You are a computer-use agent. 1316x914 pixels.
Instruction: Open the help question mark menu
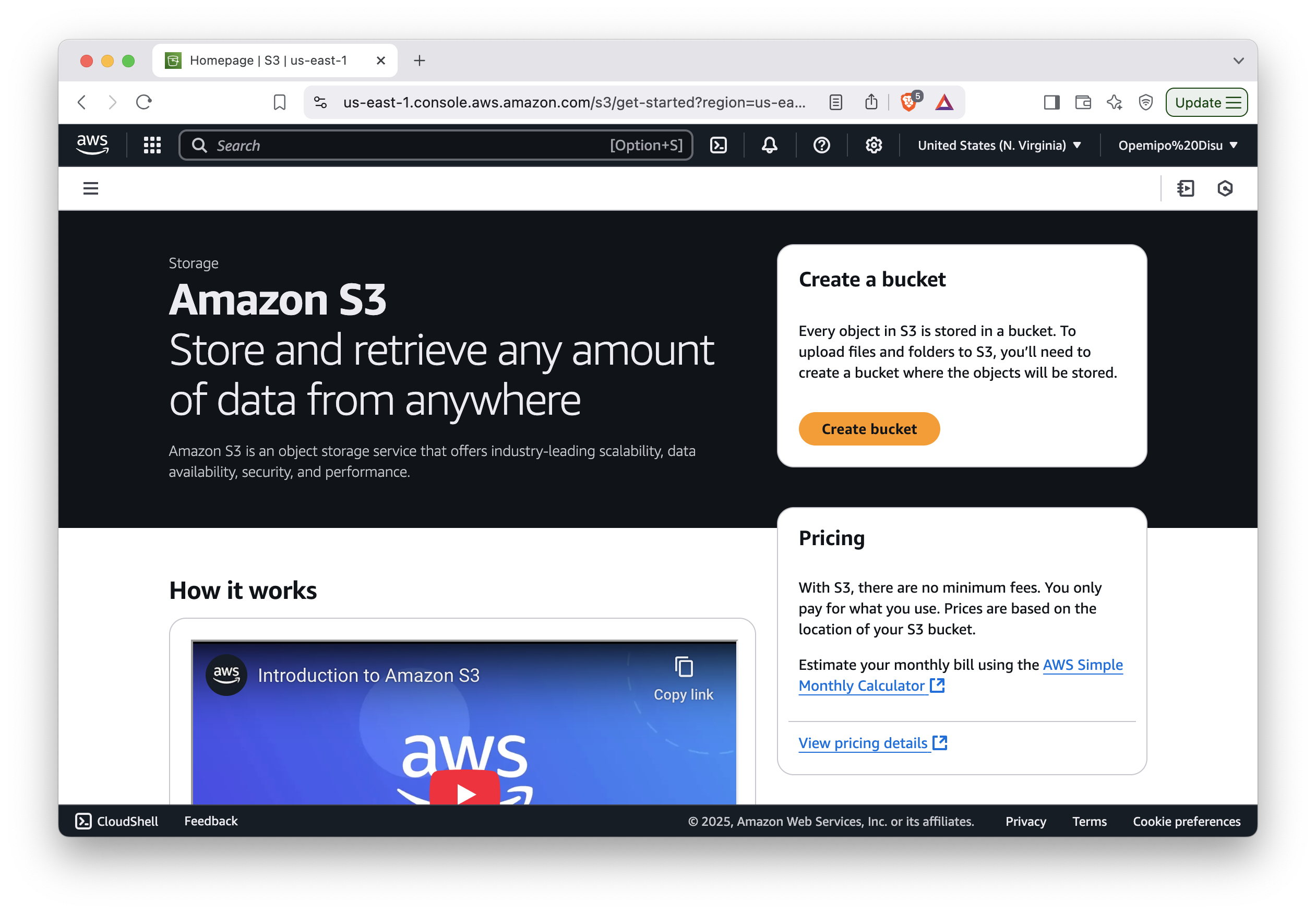pos(821,146)
